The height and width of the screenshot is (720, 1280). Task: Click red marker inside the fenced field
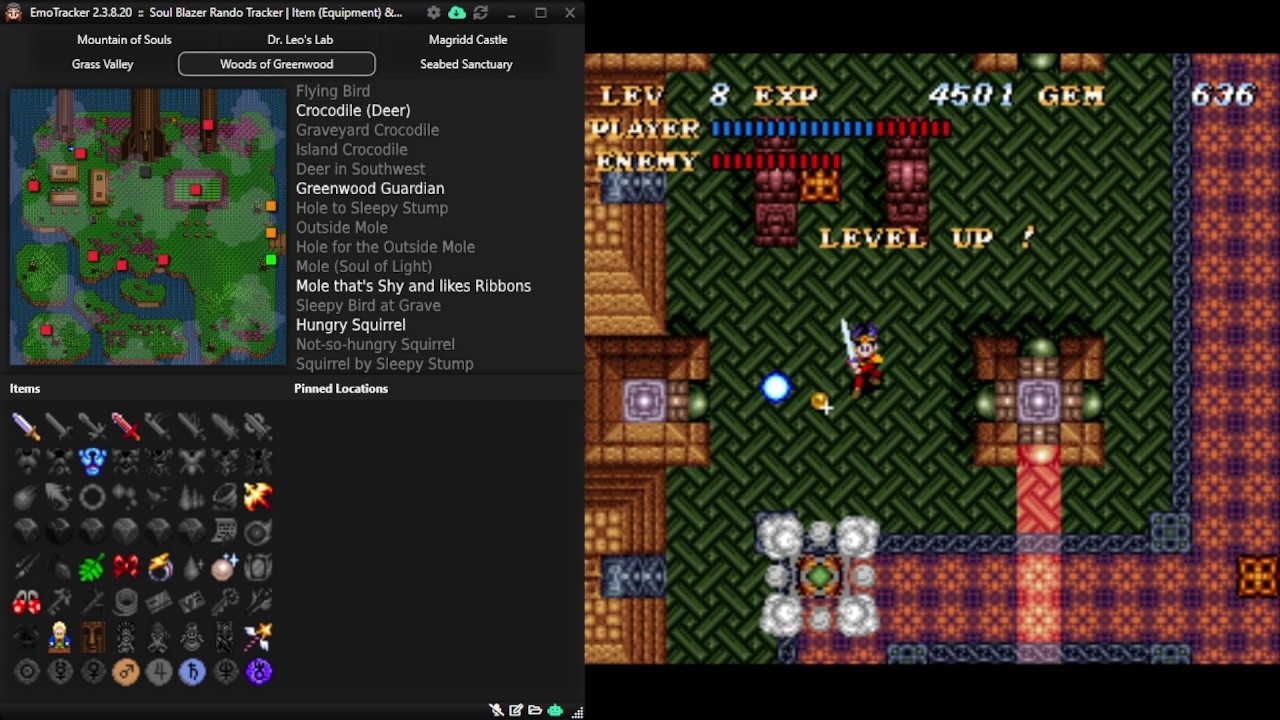(195, 189)
